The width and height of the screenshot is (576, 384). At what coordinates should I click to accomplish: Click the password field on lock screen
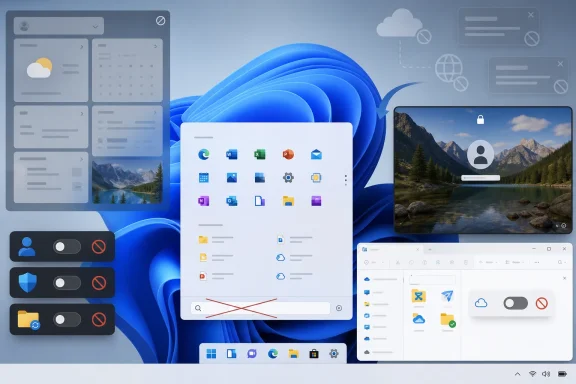(x=480, y=178)
